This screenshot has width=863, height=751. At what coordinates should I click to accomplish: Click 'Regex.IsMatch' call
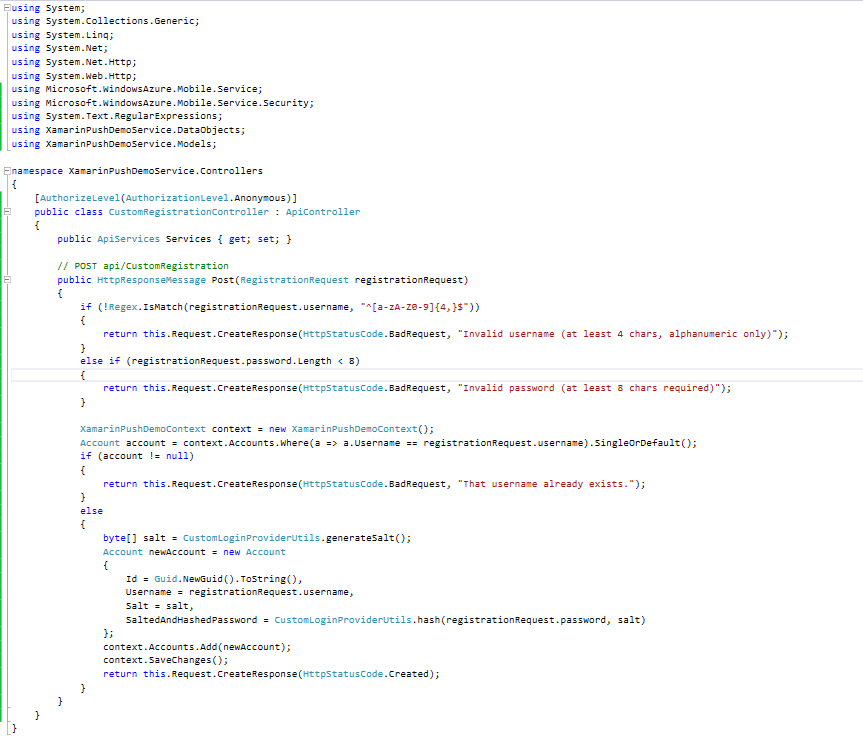tap(145, 307)
